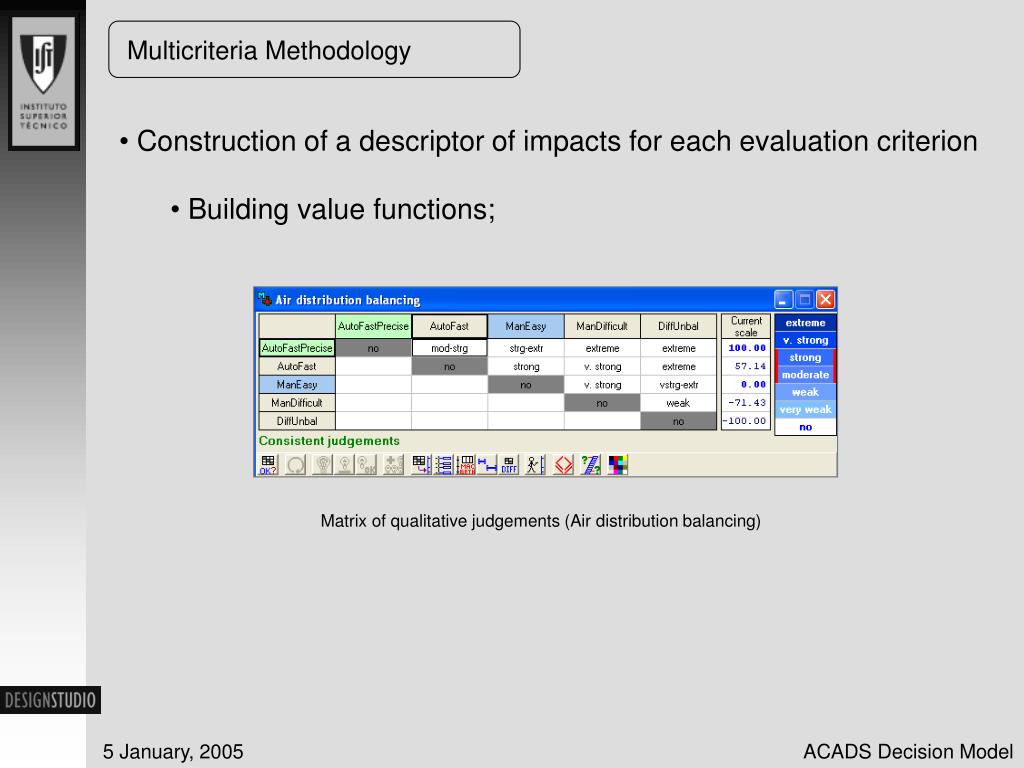Click the ManDifficult row header

tap(297, 403)
